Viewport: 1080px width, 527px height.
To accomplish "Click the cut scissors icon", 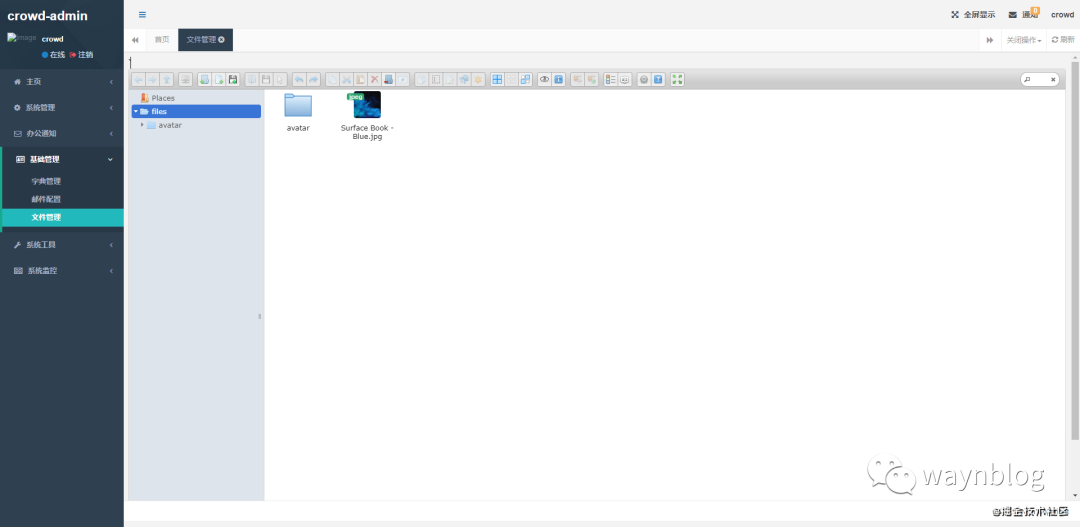I will pos(346,79).
